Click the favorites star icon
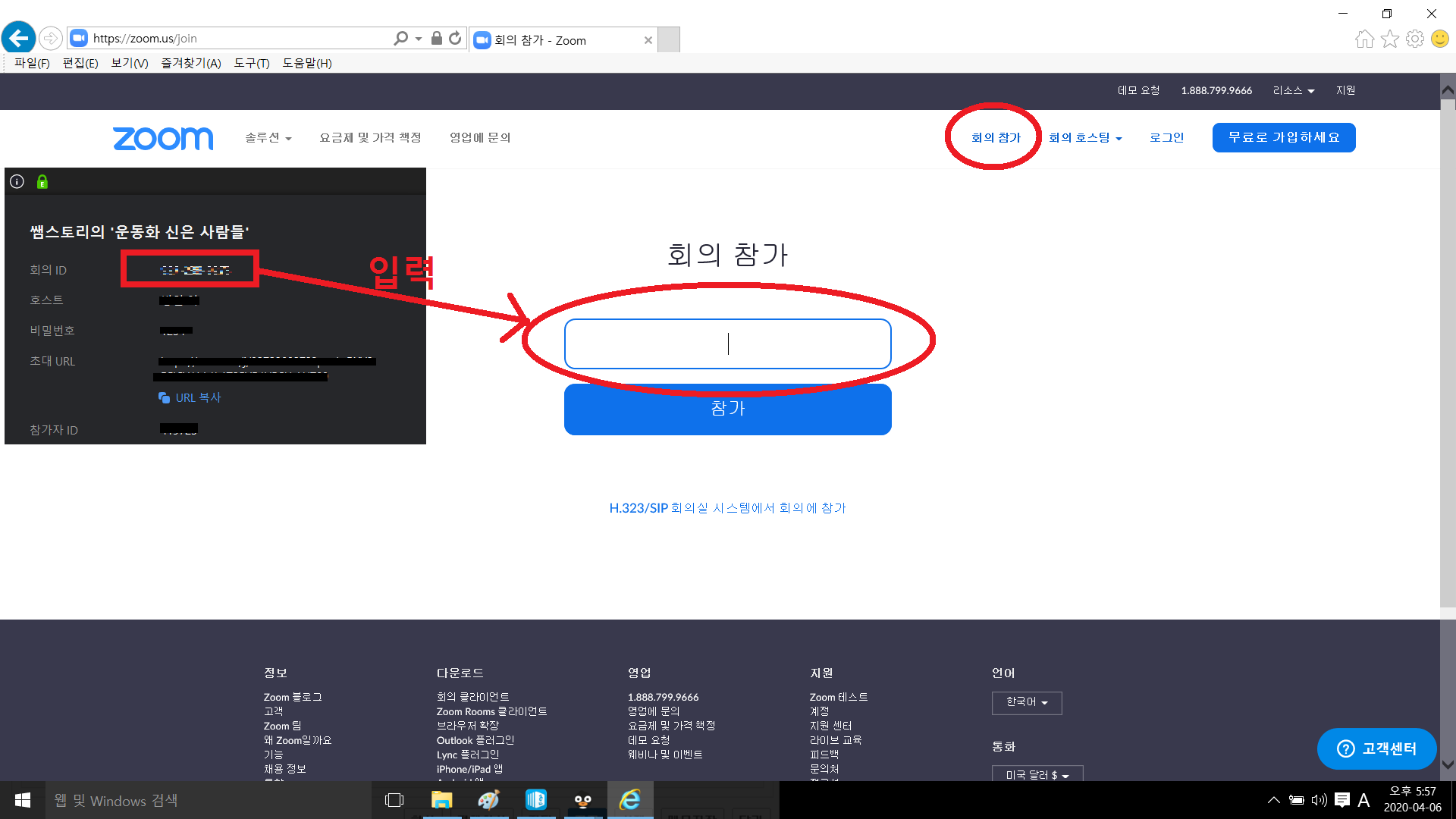Viewport: 1456px width, 819px height. click(x=1389, y=39)
